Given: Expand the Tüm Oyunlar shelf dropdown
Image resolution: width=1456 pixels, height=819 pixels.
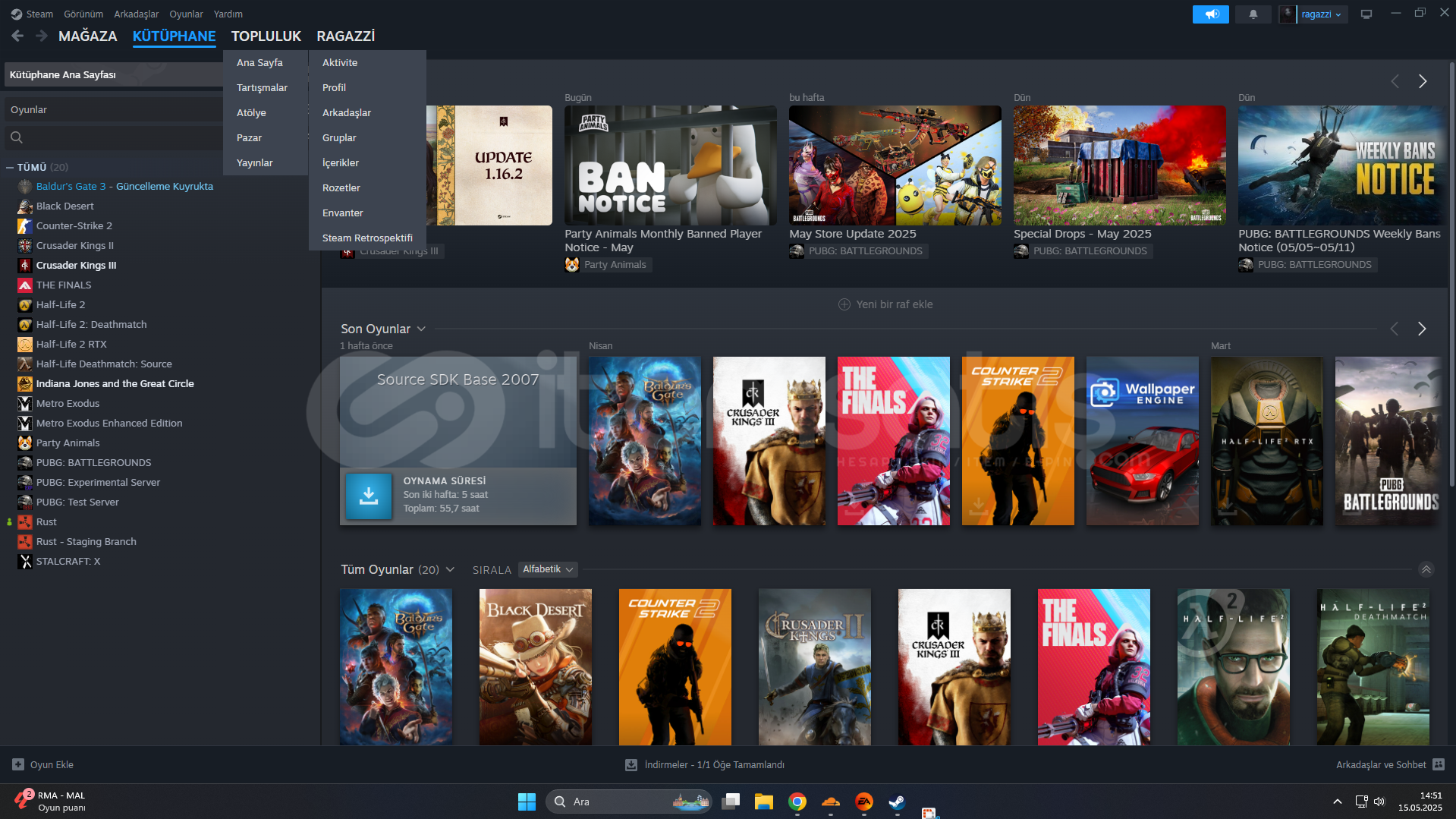Looking at the screenshot, I should (450, 569).
